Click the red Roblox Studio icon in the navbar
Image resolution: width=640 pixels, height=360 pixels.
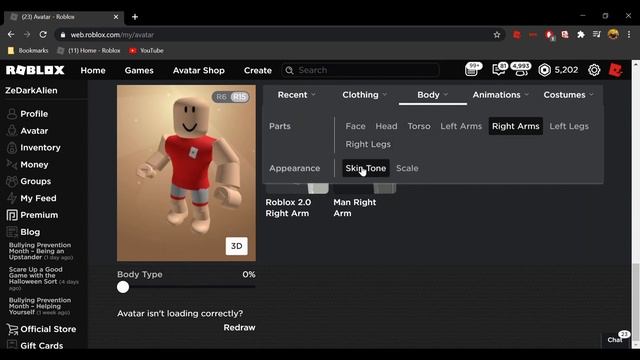[615, 70]
